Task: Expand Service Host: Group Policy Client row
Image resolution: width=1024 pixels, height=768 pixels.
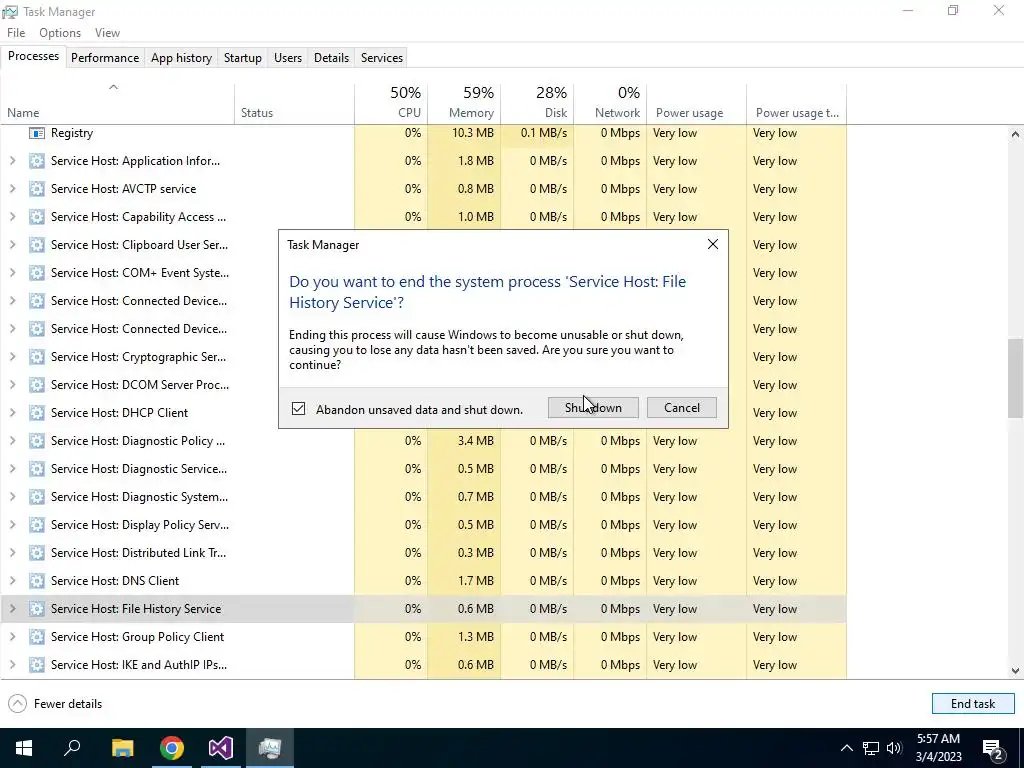Action: click(x=12, y=637)
